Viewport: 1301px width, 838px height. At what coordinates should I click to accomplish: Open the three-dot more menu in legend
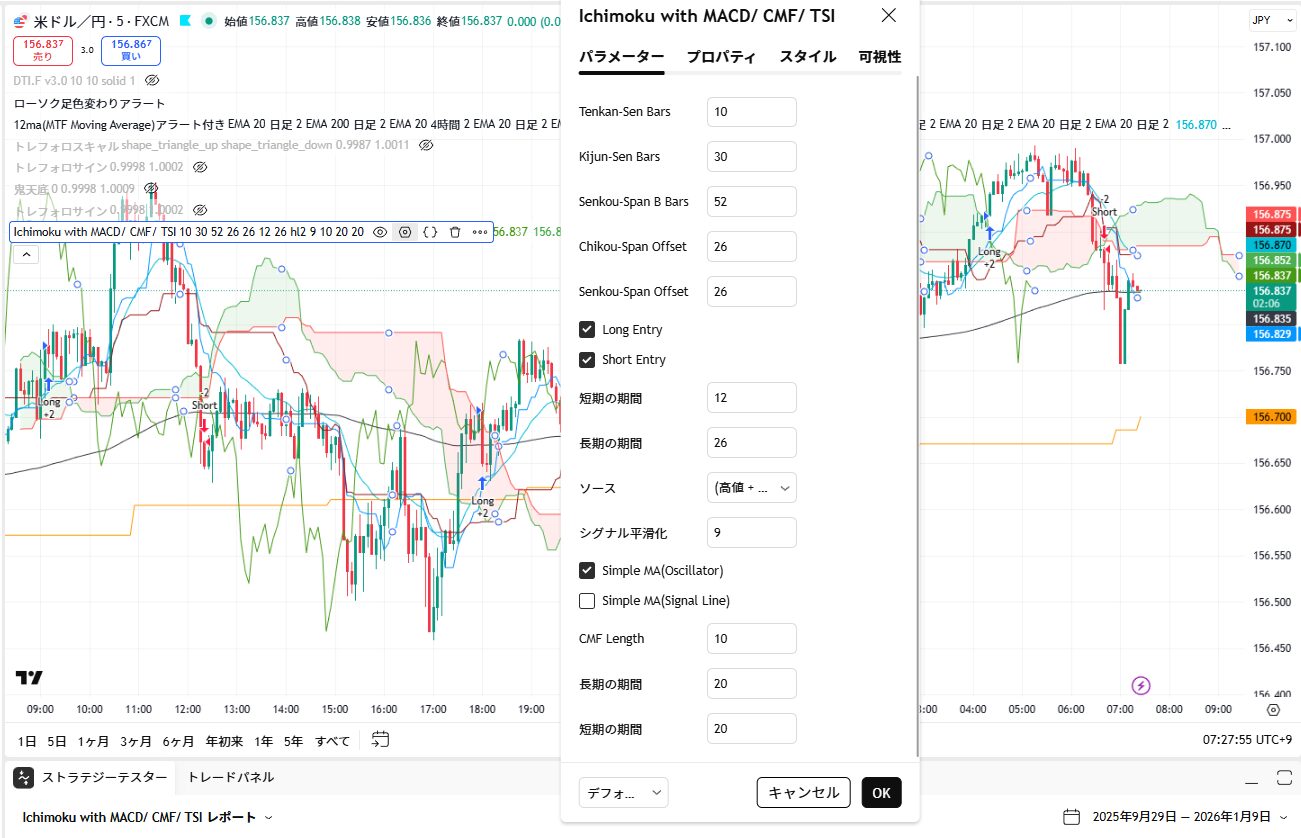[x=480, y=232]
